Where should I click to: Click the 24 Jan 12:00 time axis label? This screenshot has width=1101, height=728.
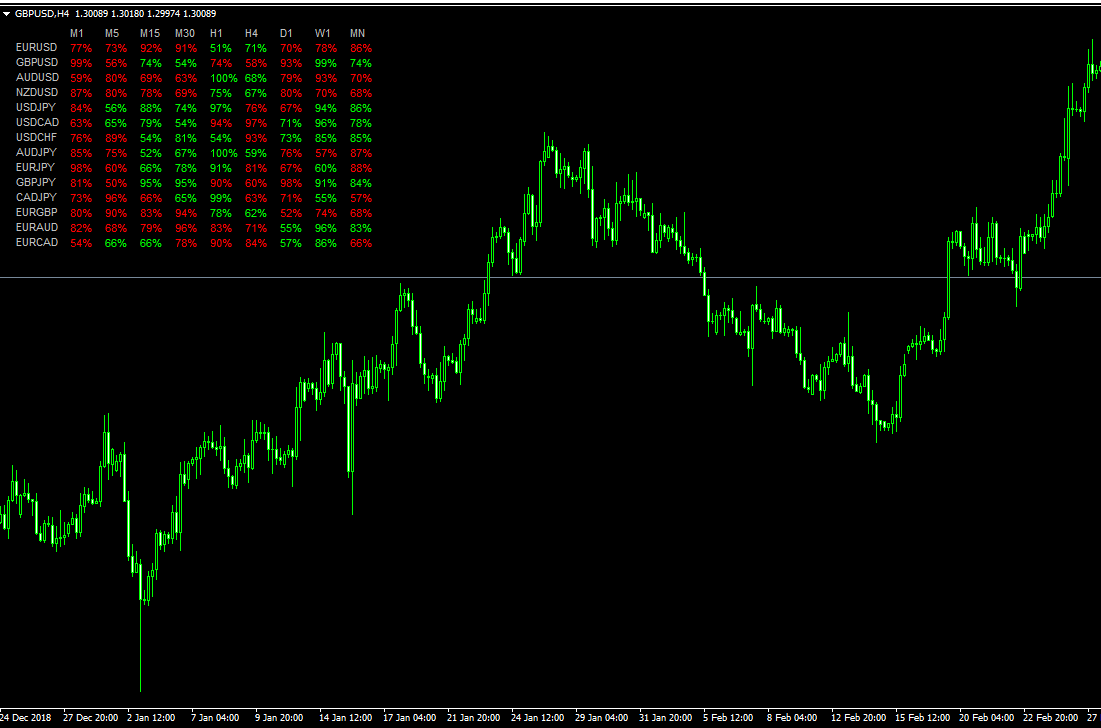(x=536, y=718)
